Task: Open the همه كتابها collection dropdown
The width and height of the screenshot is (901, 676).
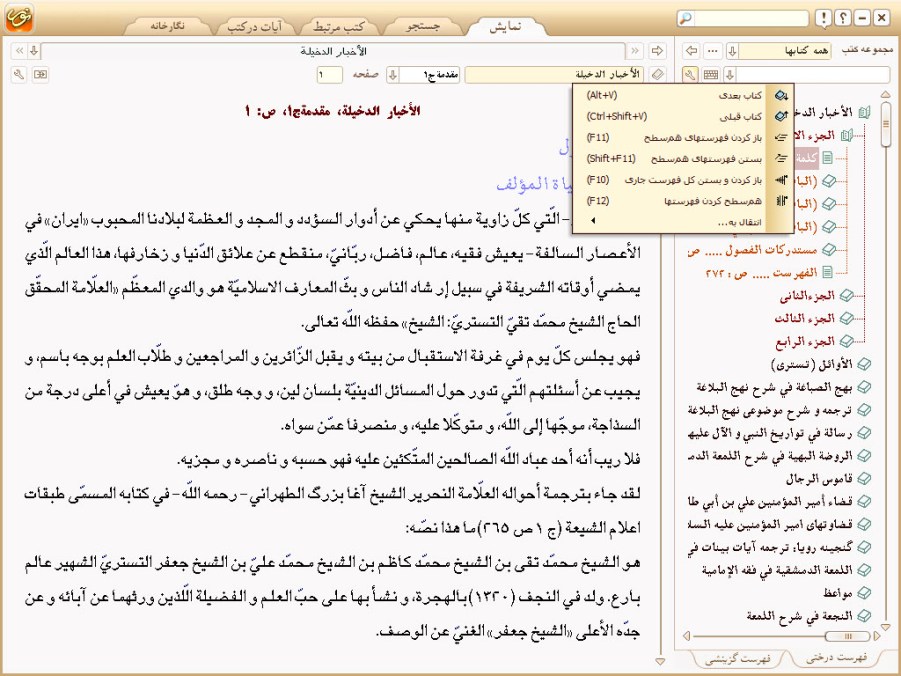Action: pyautogui.click(x=732, y=51)
